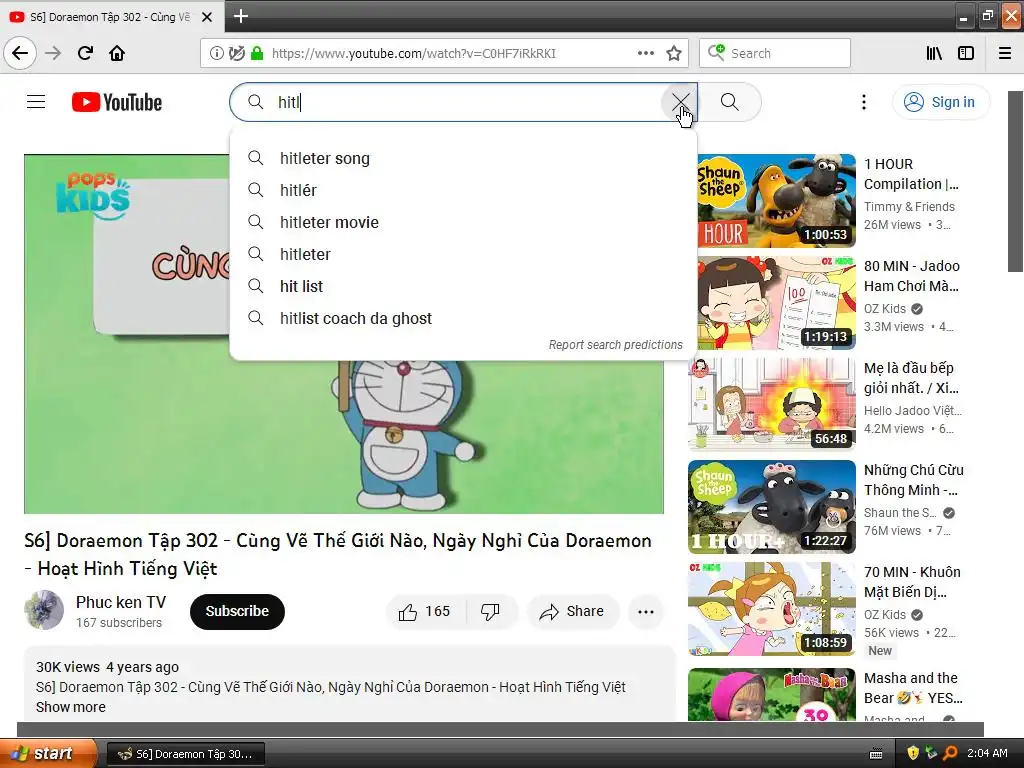Image resolution: width=1024 pixels, height=768 pixels.
Task: View site information icon in address bar
Action: tap(216, 53)
